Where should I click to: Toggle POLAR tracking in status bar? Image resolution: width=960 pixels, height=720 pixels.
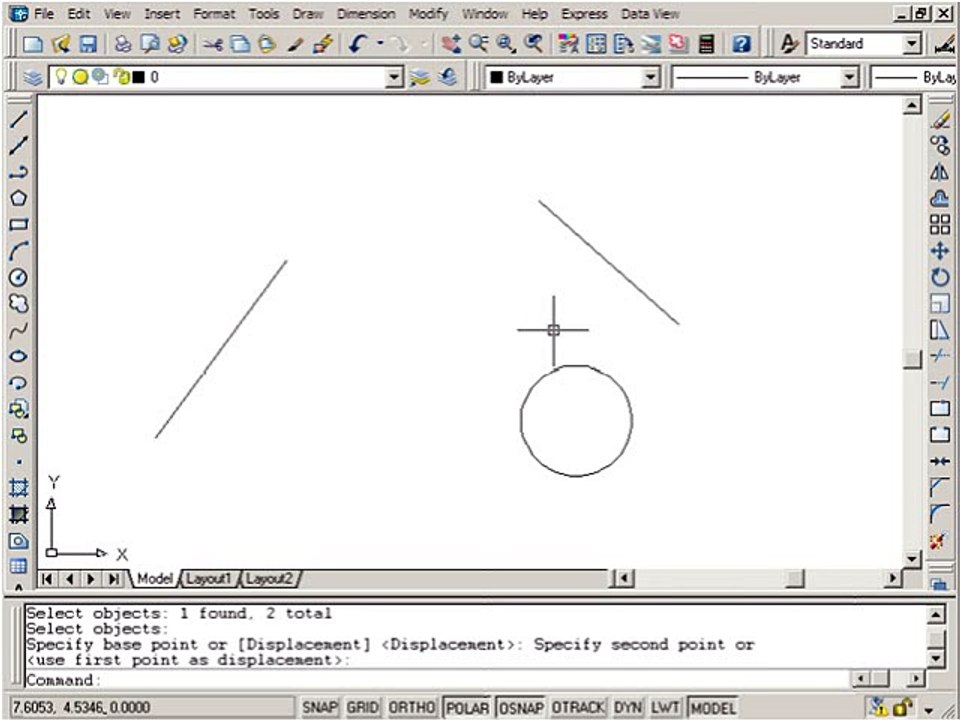[467, 708]
